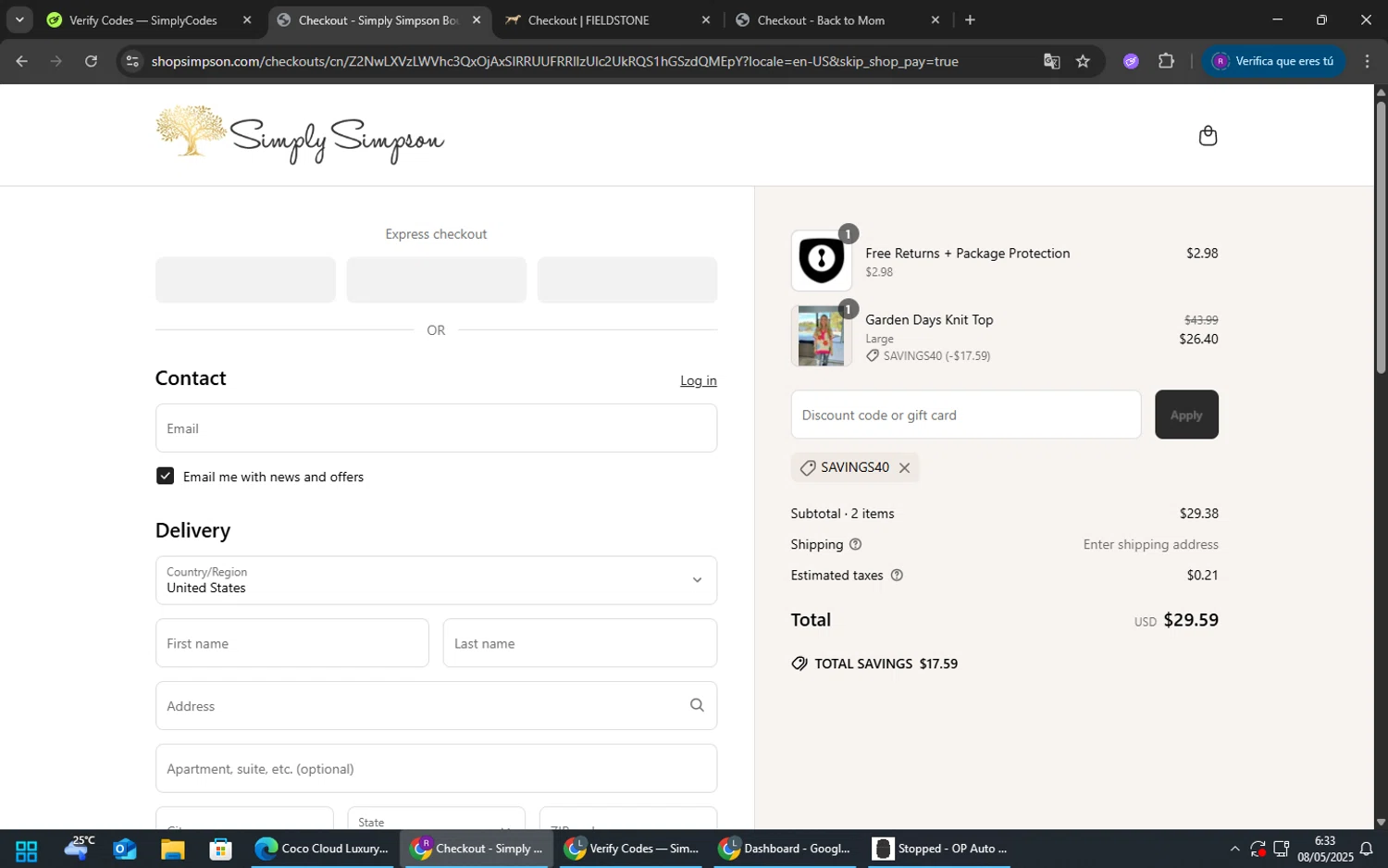
Task: Close the Checkout Back to Mom tab
Action: [x=935, y=19]
